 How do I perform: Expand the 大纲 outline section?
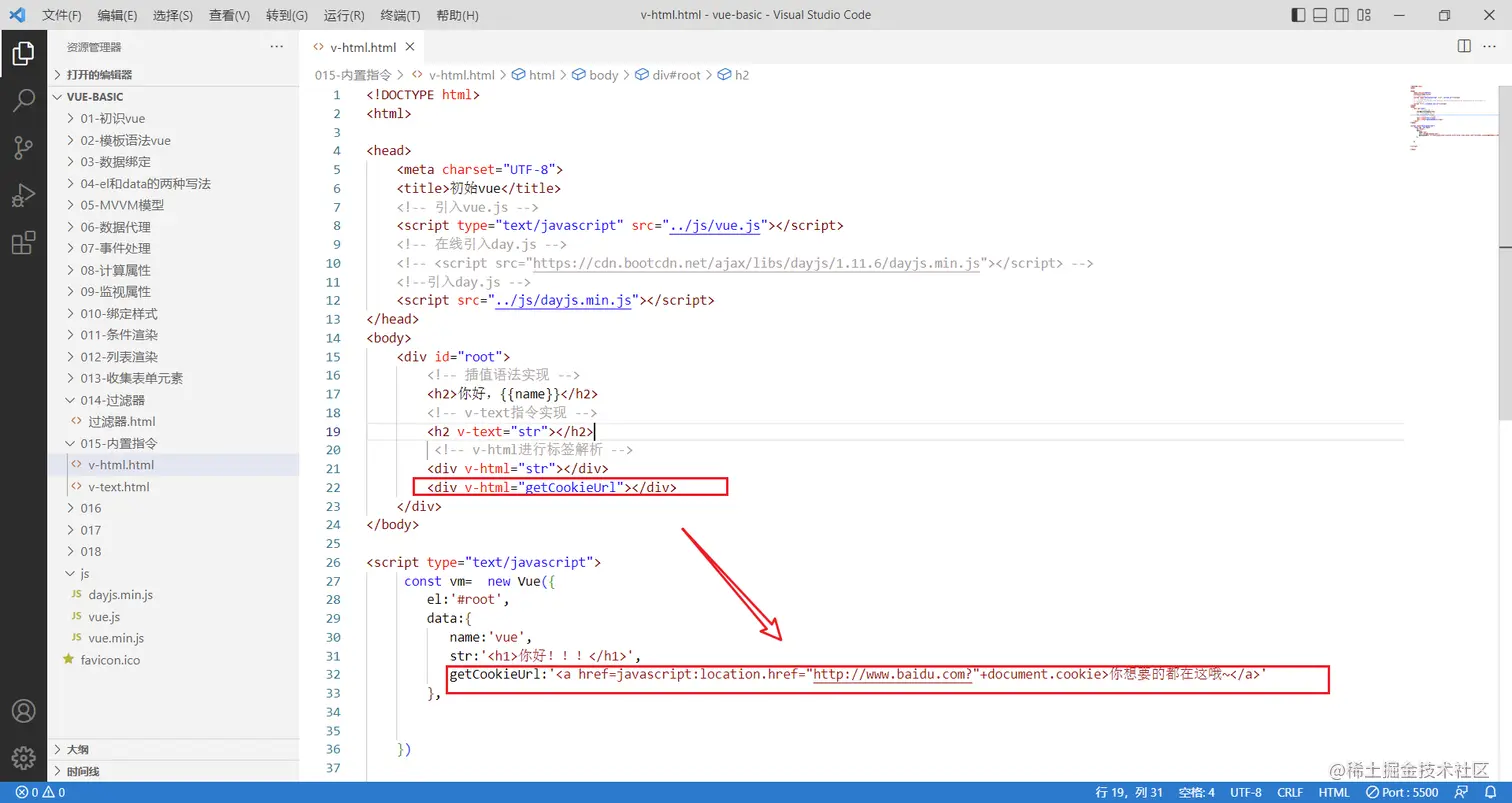pos(174,749)
